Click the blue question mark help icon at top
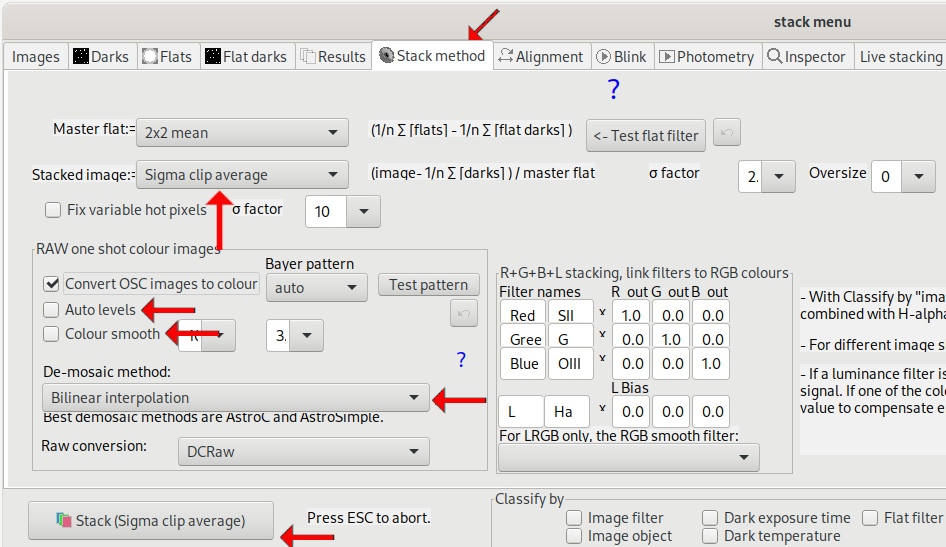The image size is (946, 547). point(613,91)
